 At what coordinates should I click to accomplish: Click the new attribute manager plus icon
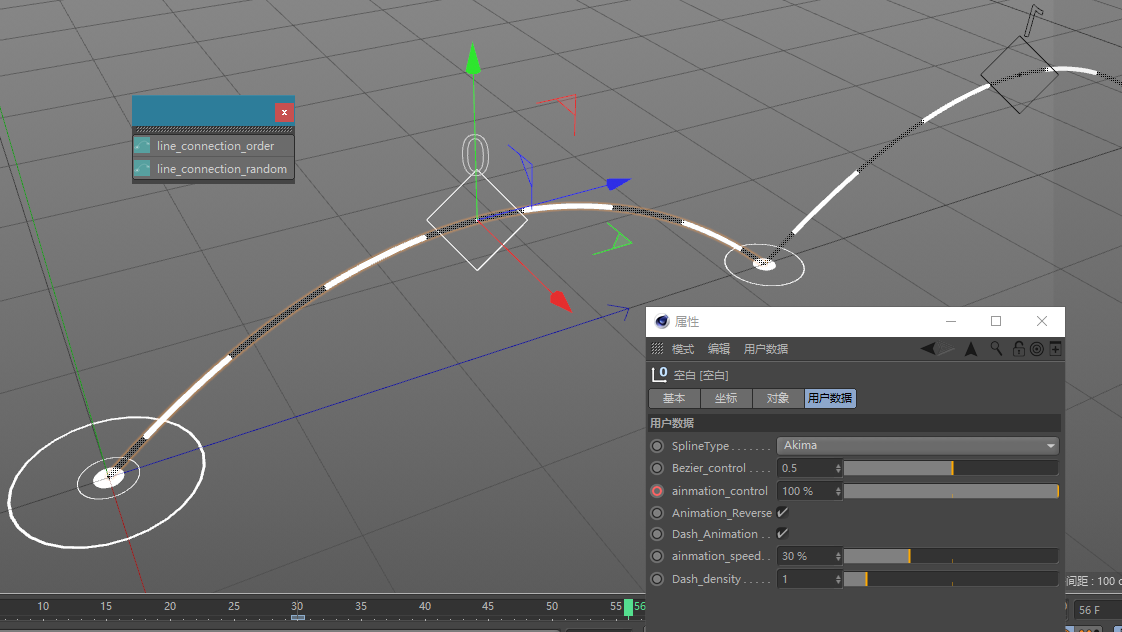pos(1055,349)
